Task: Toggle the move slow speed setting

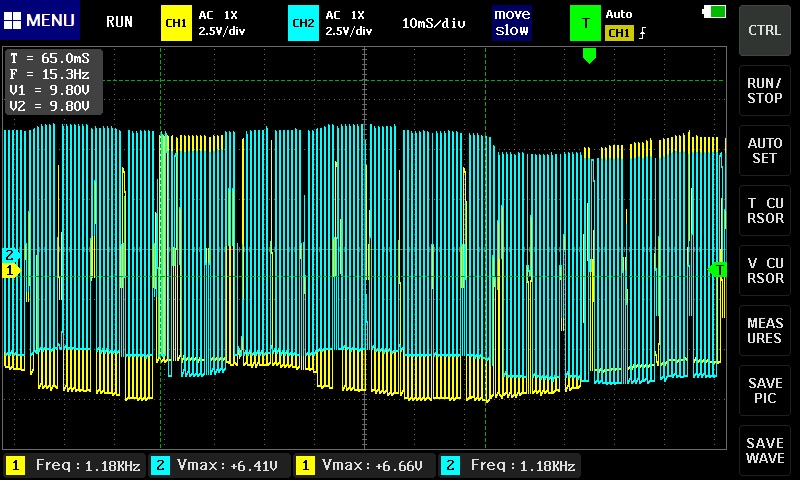Action: click(511, 22)
